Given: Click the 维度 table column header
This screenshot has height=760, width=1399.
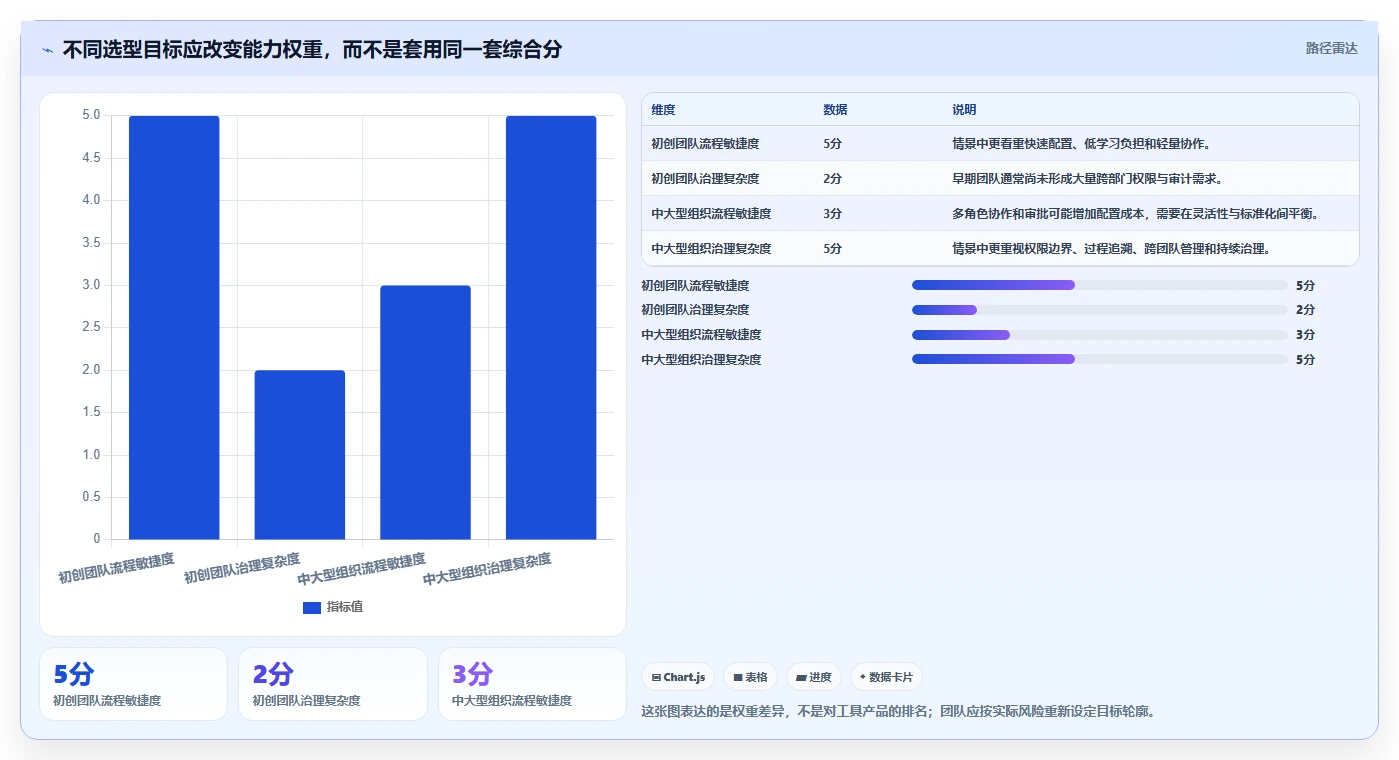Looking at the screenshot, I should tap(663, 110).
